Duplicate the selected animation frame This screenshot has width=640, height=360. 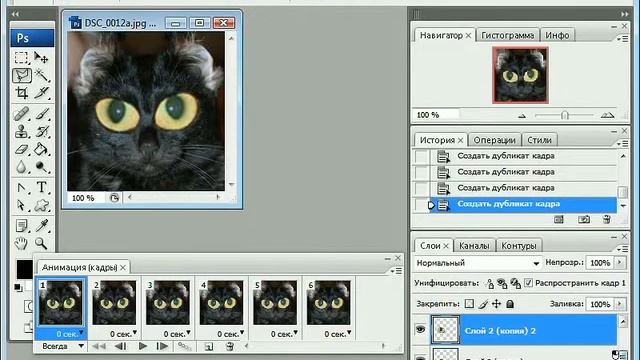pos(209,347)
